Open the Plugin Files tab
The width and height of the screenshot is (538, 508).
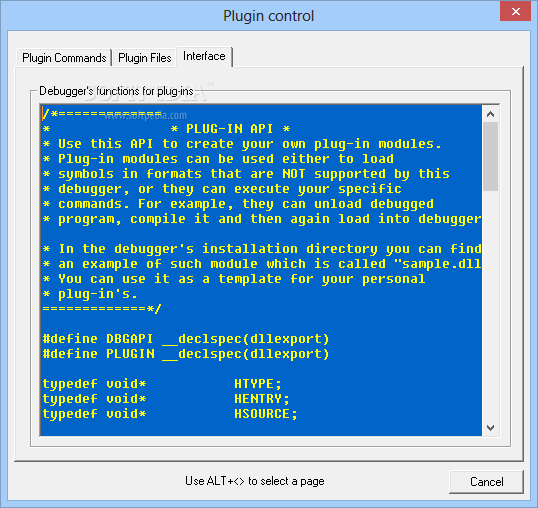pyautogui.click(x=144, y=58)
